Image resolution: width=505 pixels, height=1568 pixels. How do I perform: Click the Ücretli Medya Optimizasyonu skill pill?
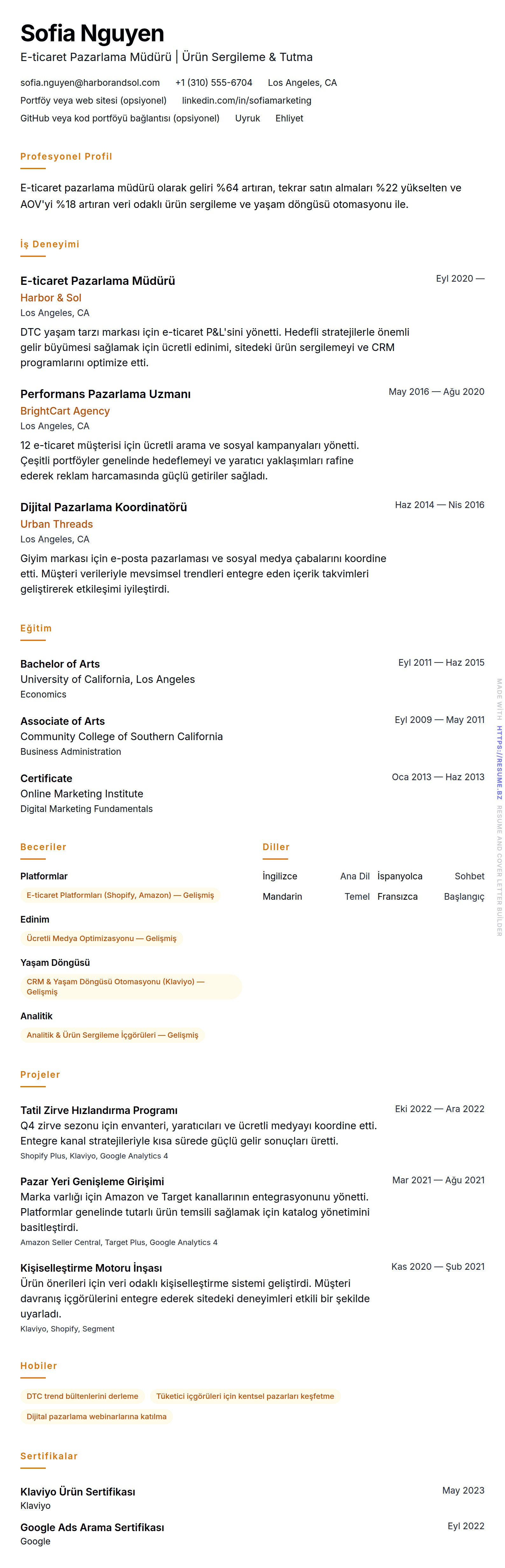[x=101, y=939]
